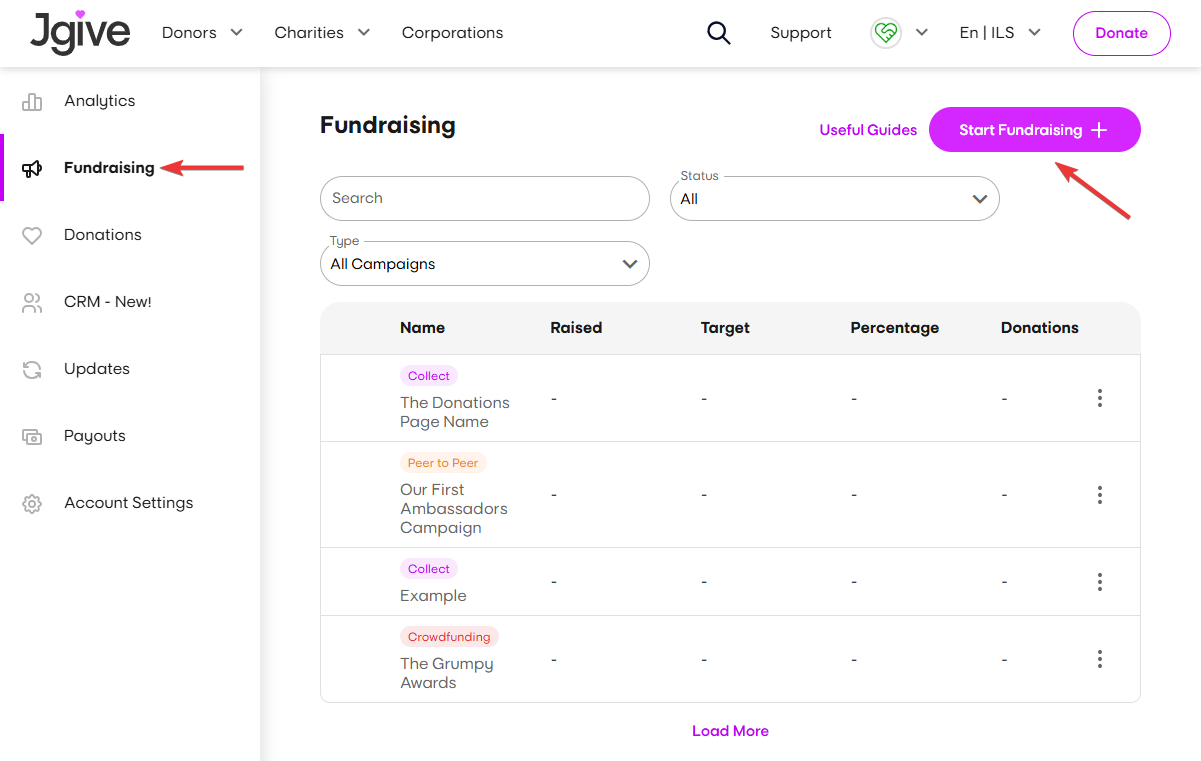
Task: Open the Charities menu
Action: tap(322, 33)
